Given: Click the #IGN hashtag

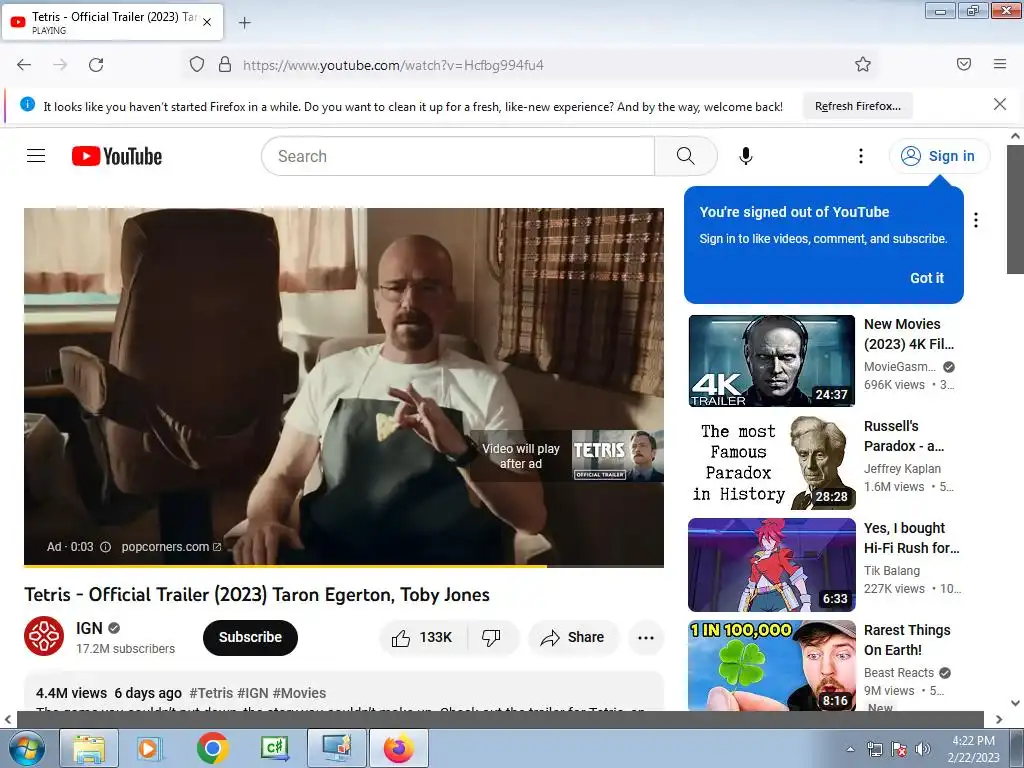Looking at the screenshot, I should click(253, 693).
